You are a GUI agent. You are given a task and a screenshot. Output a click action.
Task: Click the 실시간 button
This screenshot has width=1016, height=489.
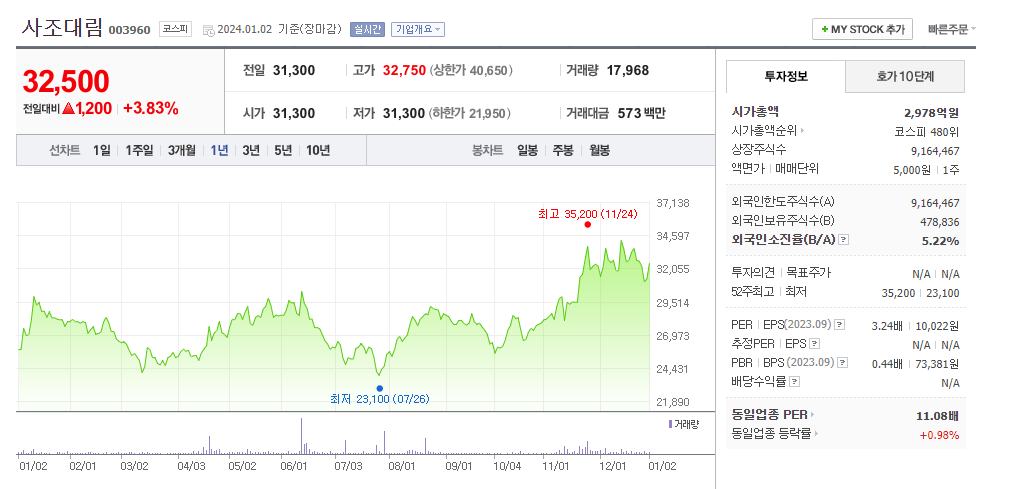pos(367,29)
